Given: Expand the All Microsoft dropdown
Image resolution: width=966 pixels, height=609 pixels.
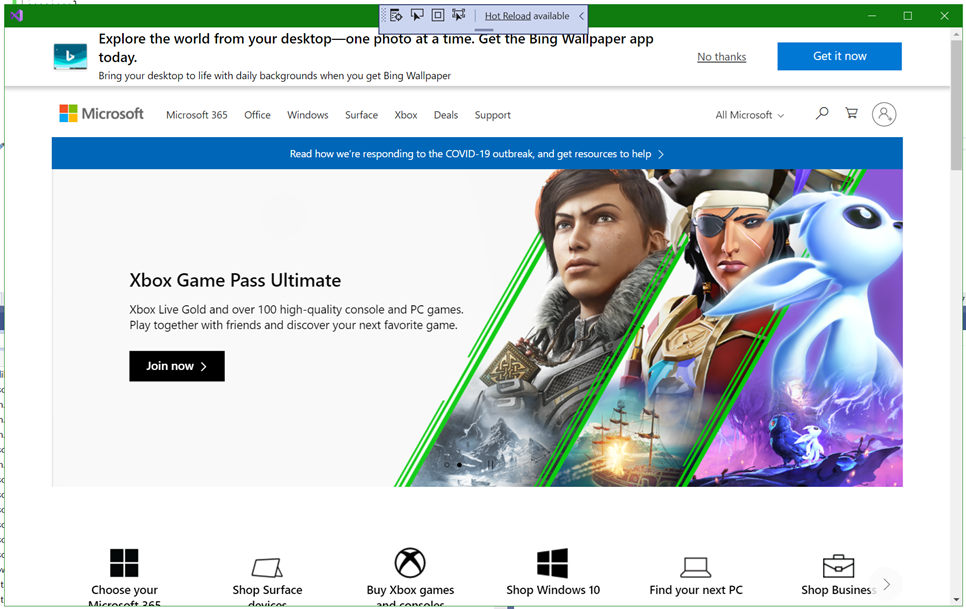Looking at the screenshot, I should point(749,115).
